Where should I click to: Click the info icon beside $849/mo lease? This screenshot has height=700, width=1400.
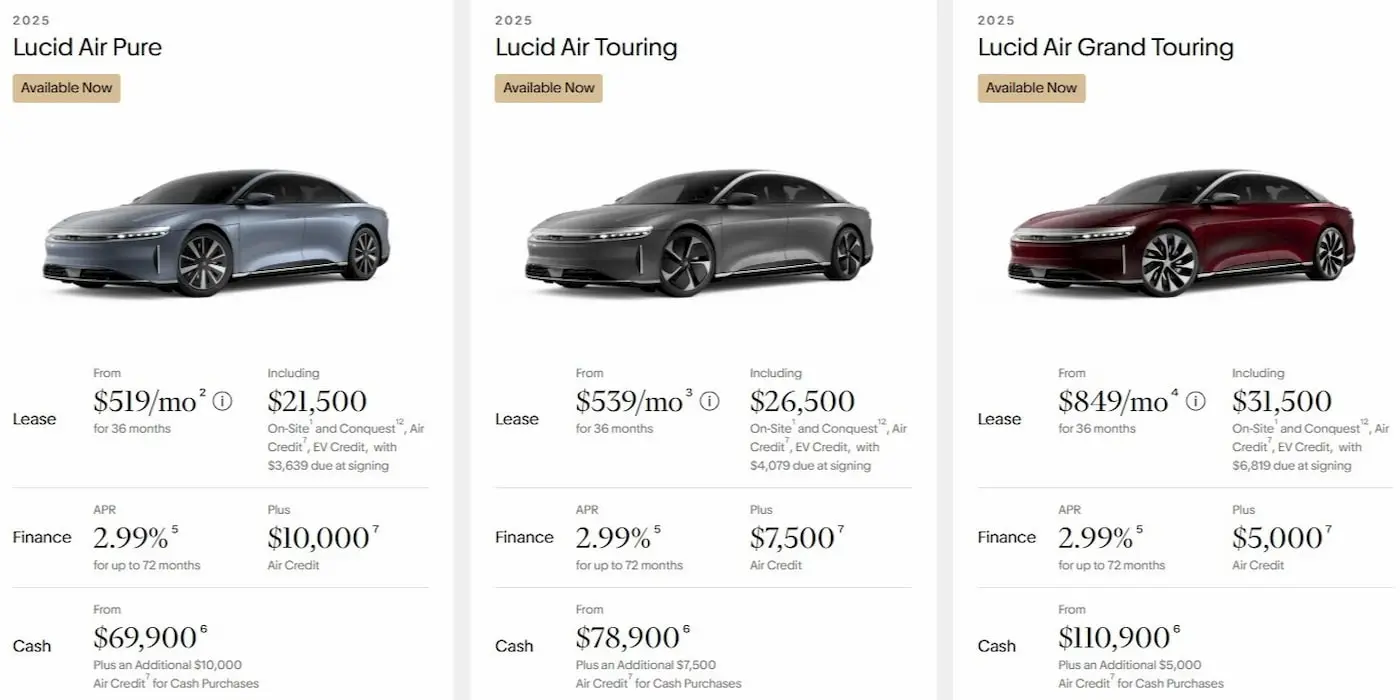(x=1195, y=401)
